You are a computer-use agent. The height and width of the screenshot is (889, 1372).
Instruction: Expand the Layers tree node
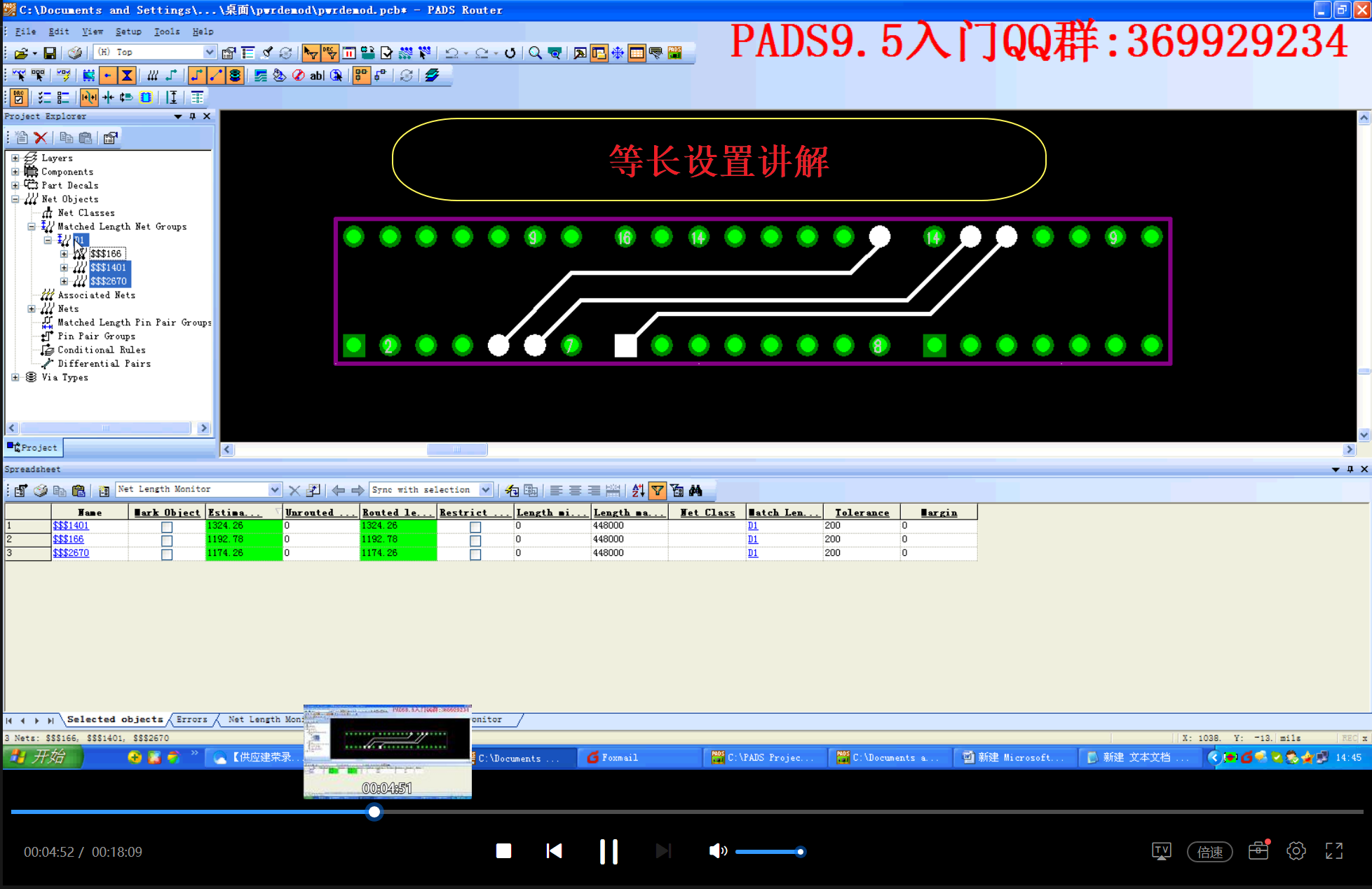point(15,158)
